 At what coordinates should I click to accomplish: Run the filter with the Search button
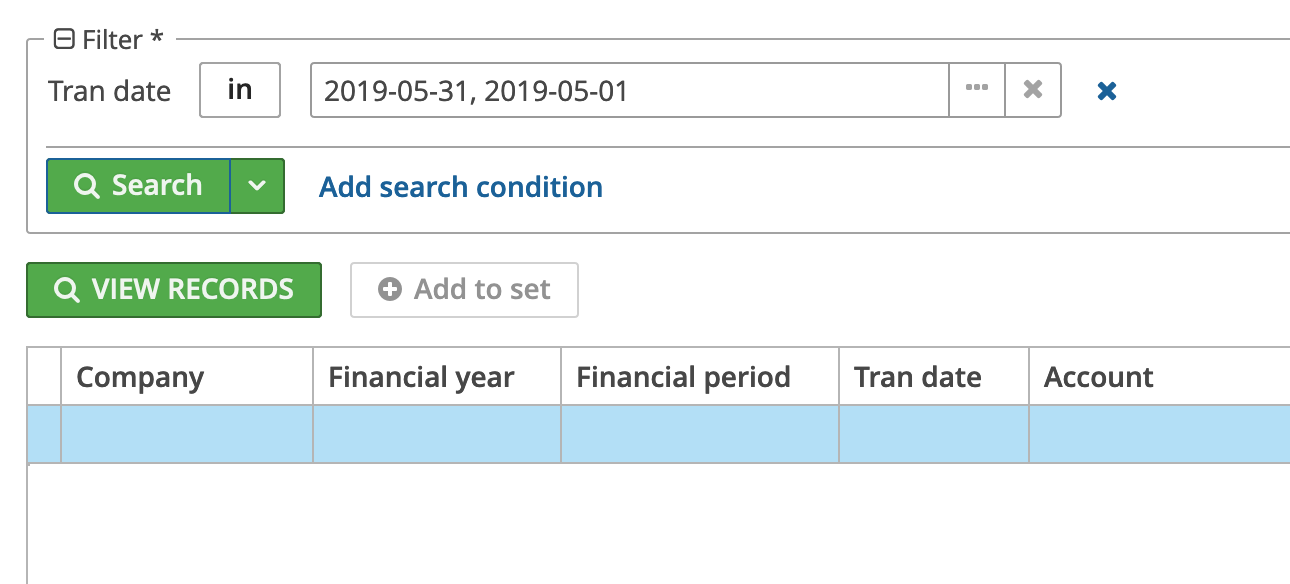coord(139,186)
